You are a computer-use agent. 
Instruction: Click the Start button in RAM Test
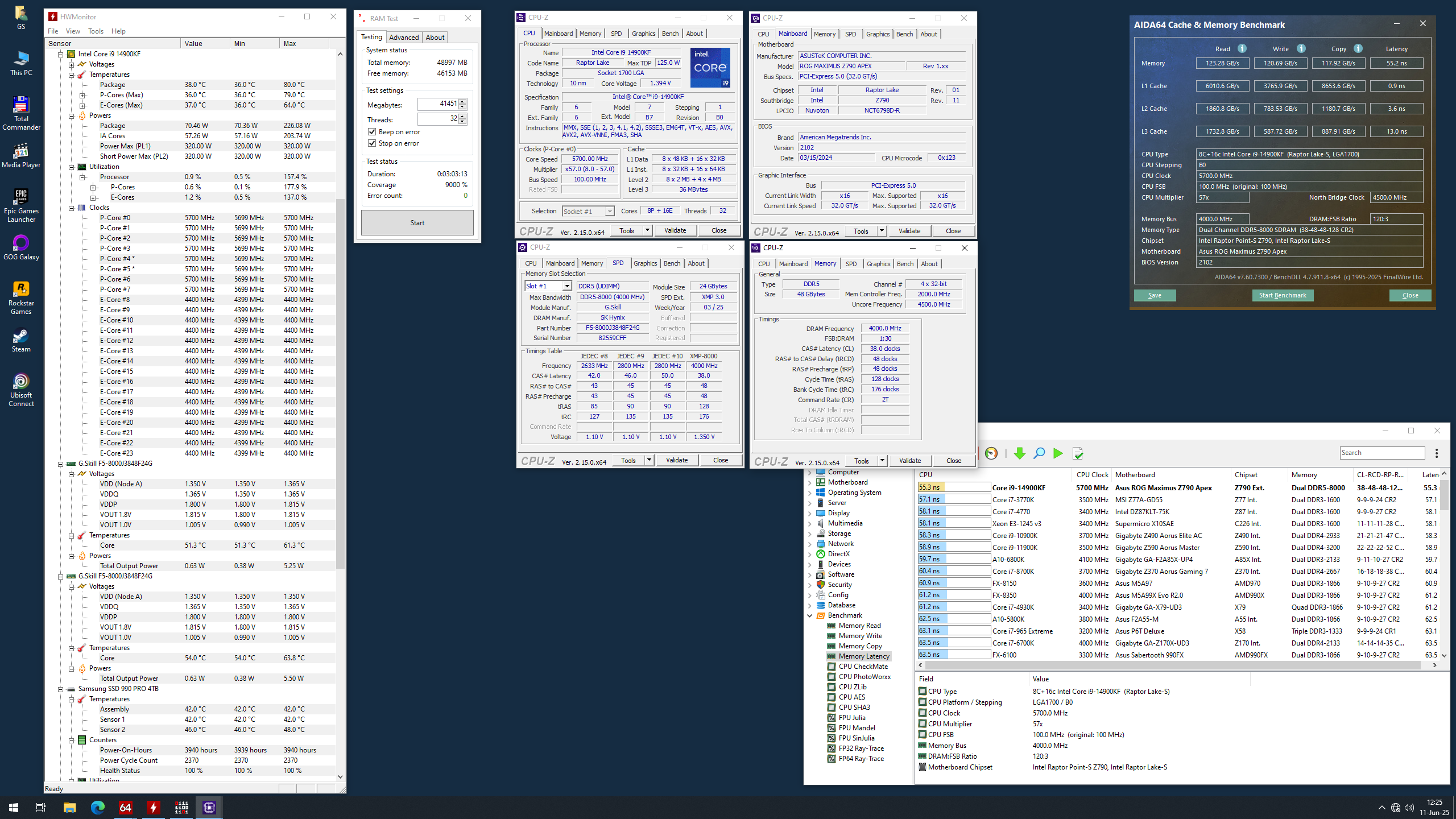pos(417,223)
